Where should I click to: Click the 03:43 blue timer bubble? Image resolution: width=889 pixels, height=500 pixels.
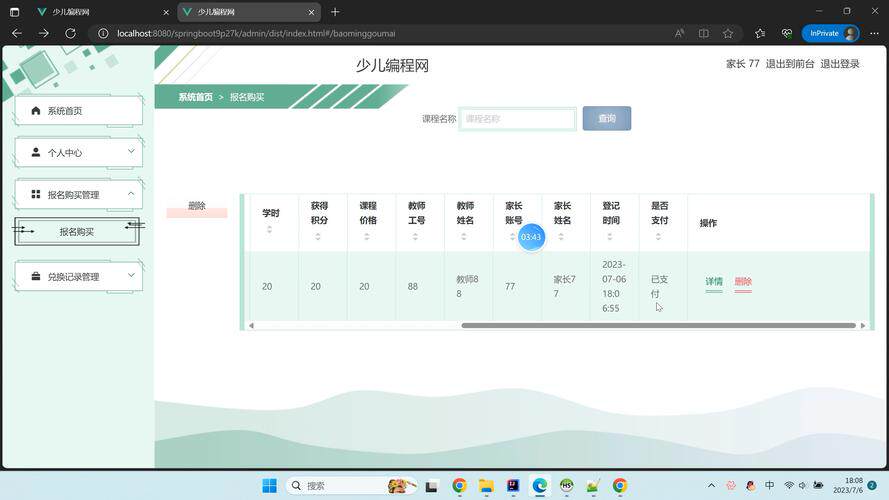tap(531, 237)
